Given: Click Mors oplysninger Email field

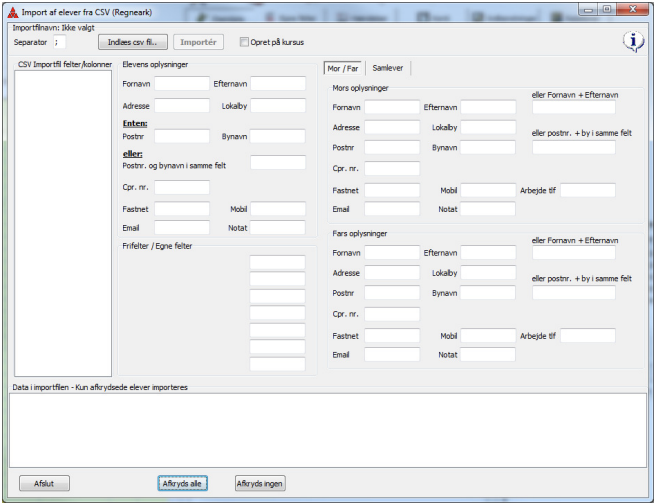Looking at the screenshot, I should coord(392,209).
